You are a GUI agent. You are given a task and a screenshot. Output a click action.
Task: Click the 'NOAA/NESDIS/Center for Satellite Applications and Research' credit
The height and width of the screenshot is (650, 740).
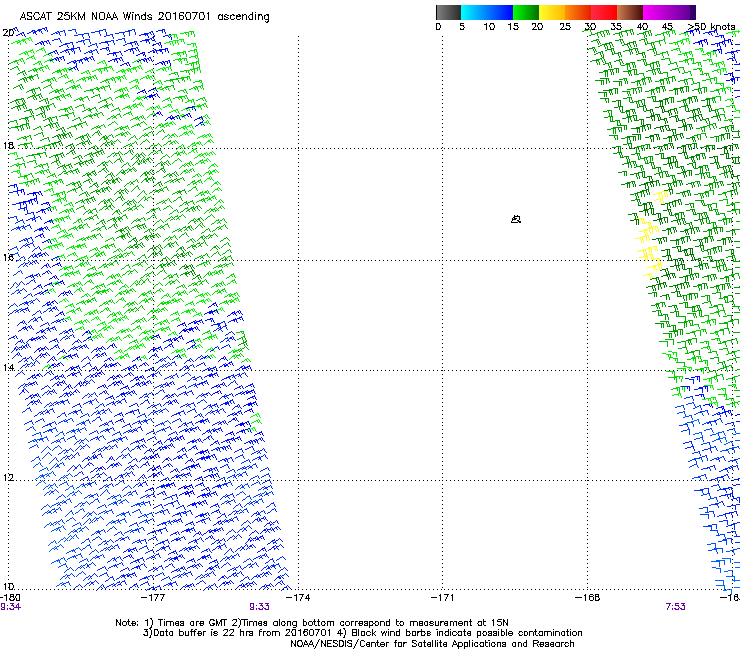(x=432, y=644)
